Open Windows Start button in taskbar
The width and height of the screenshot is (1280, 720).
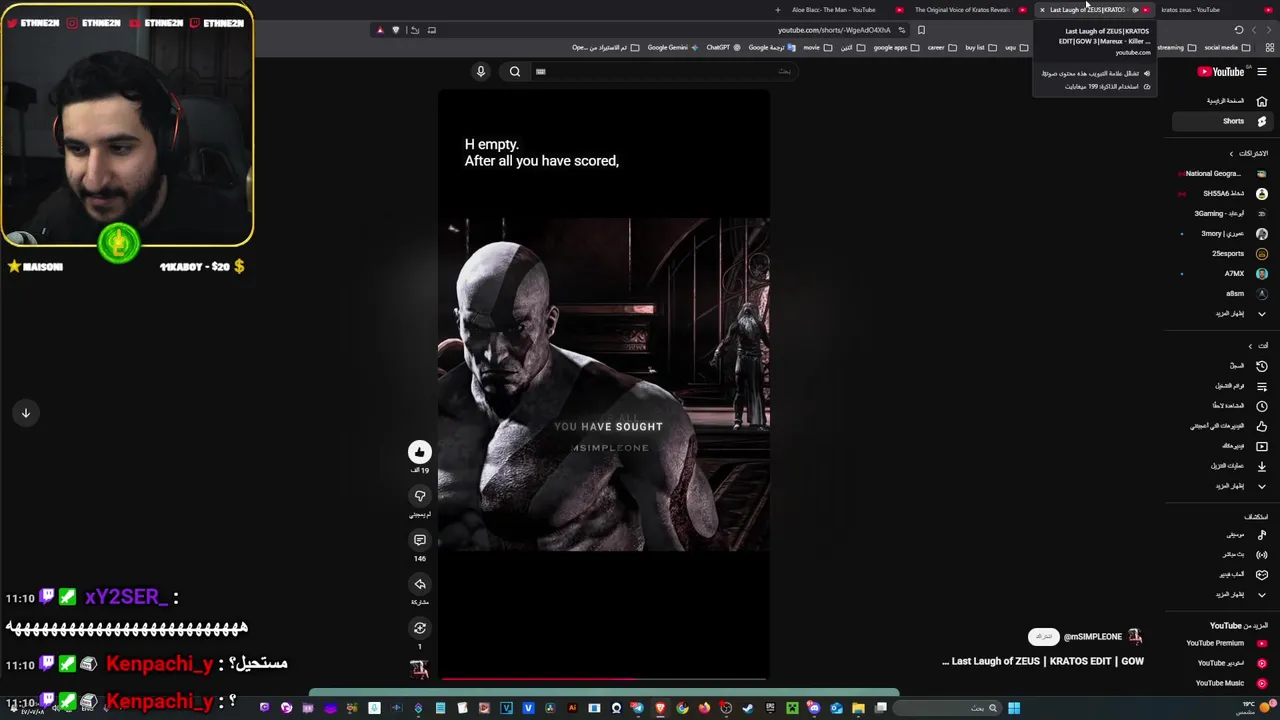click(1014, 708)
